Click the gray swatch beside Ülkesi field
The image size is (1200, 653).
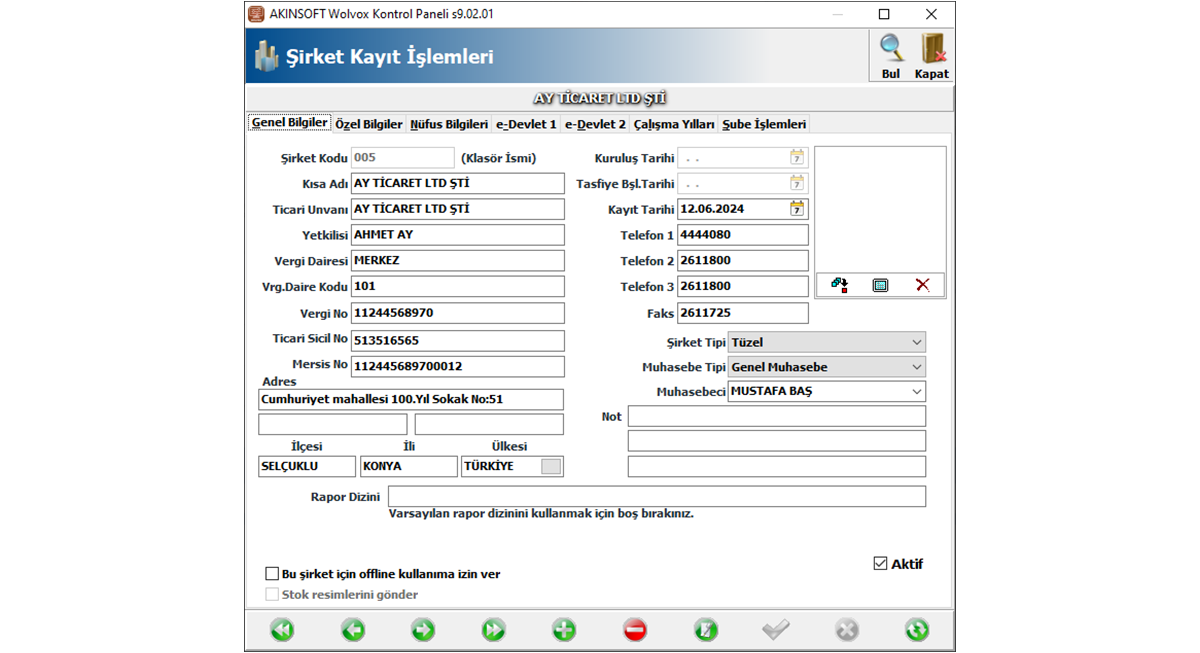click(551, 466)
